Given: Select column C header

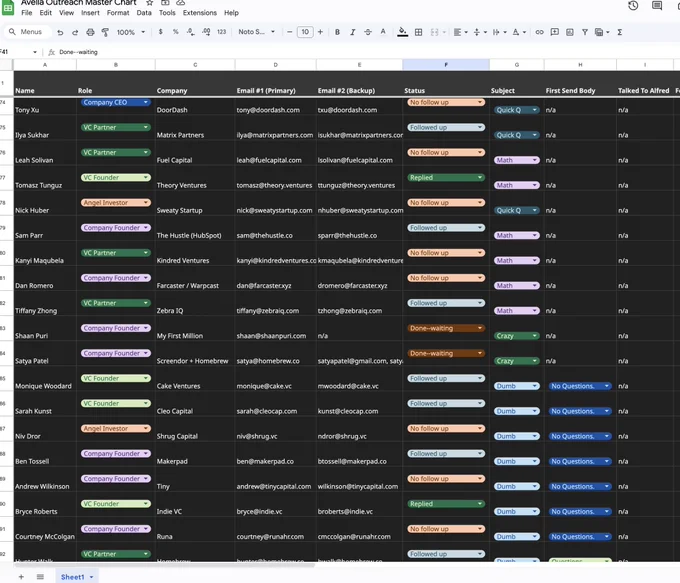Looking at the screenshot, I should click(x=195, y=65).
